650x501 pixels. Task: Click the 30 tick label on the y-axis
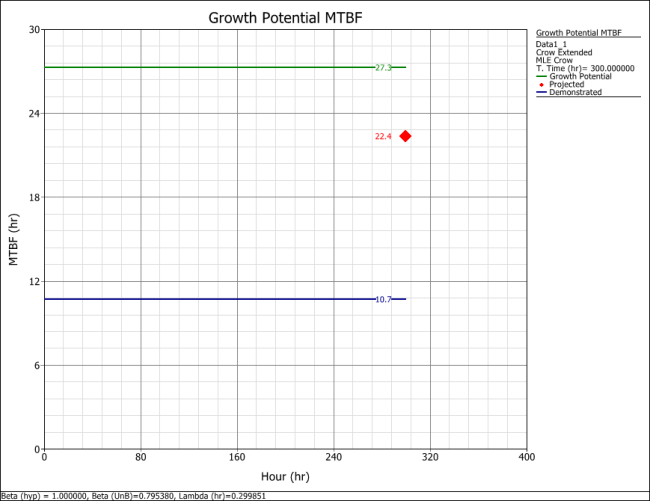34,30
